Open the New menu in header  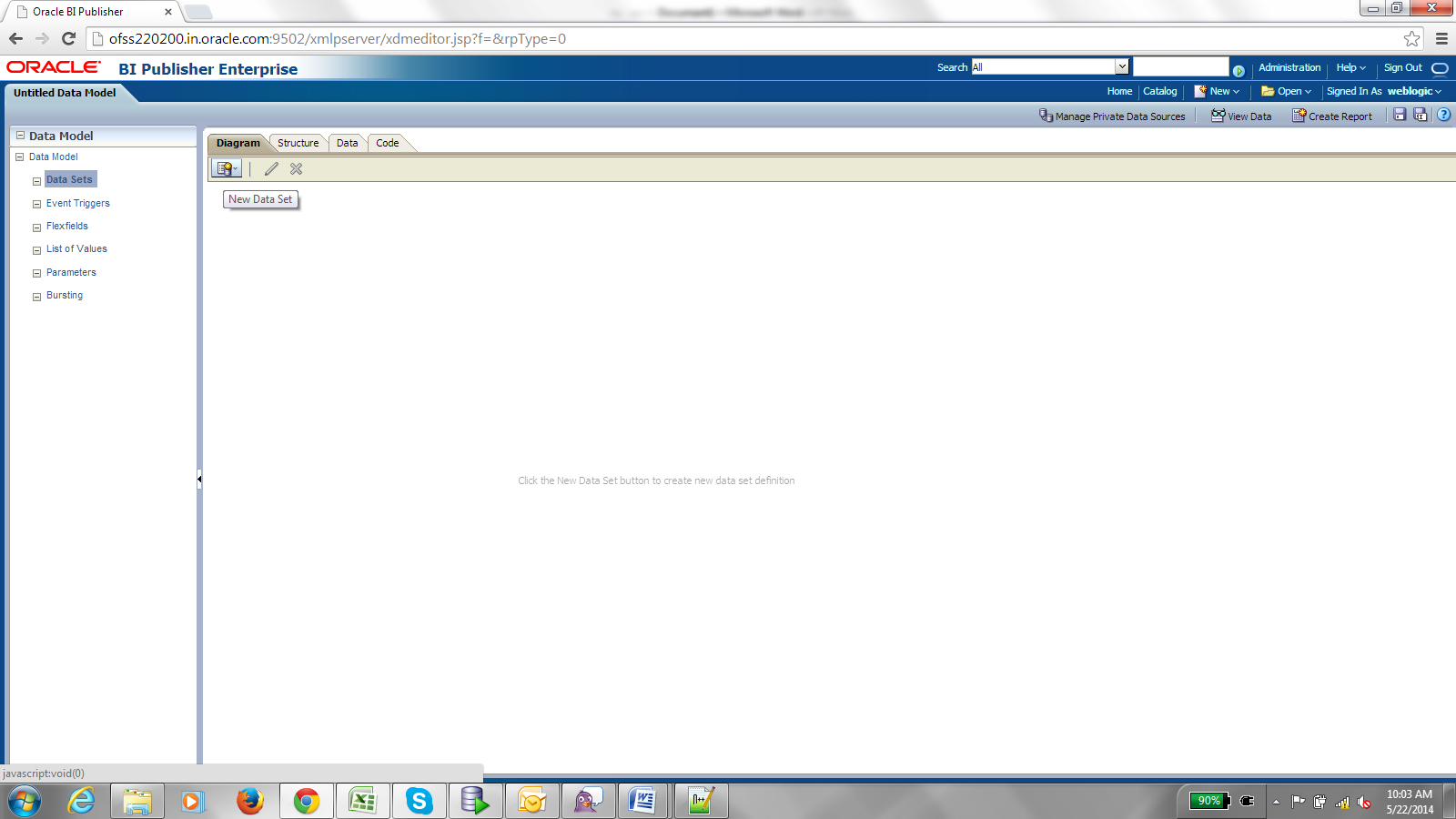pos(1217,91)
